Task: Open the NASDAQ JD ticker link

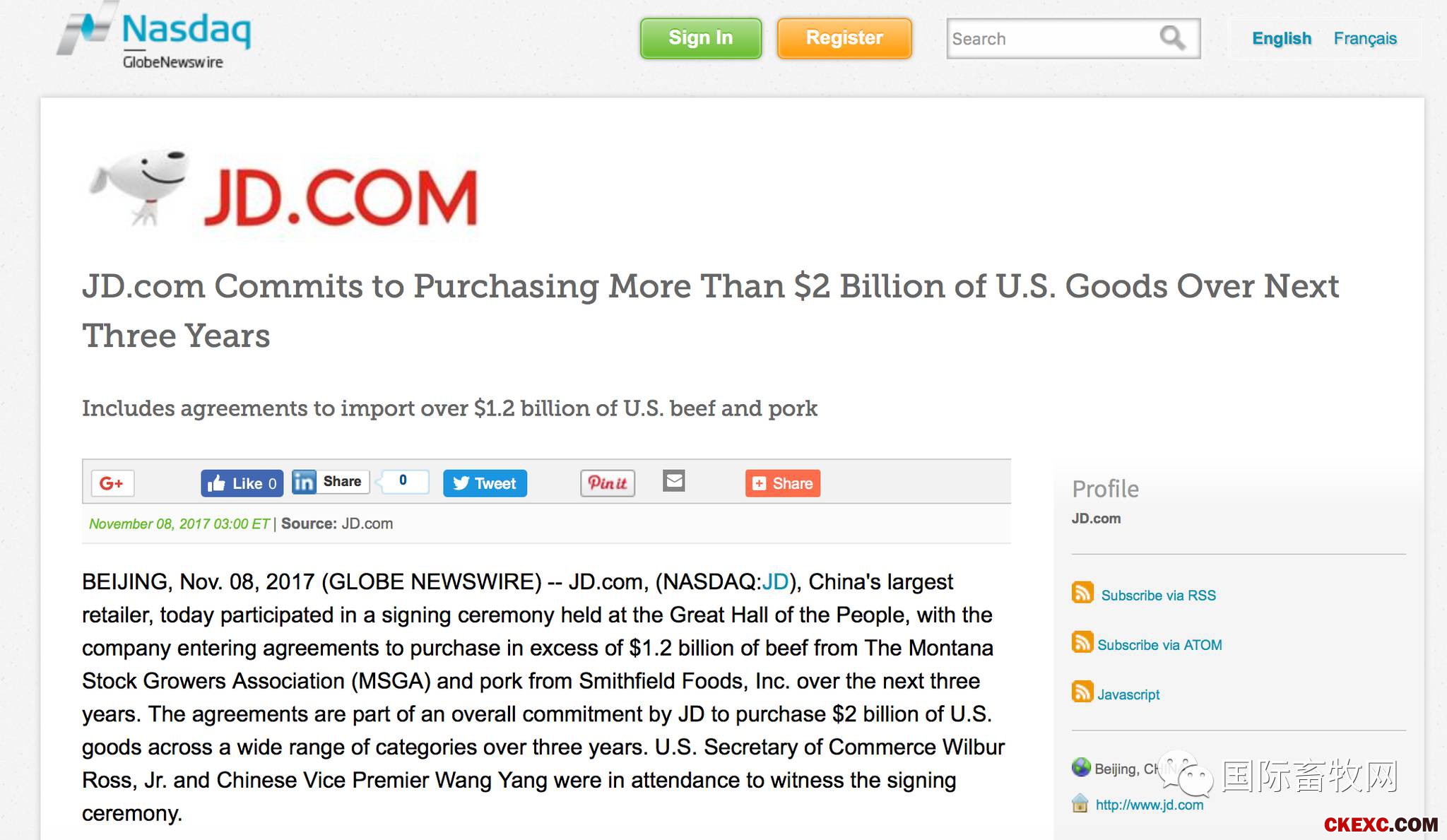Action: pos(775,581)
